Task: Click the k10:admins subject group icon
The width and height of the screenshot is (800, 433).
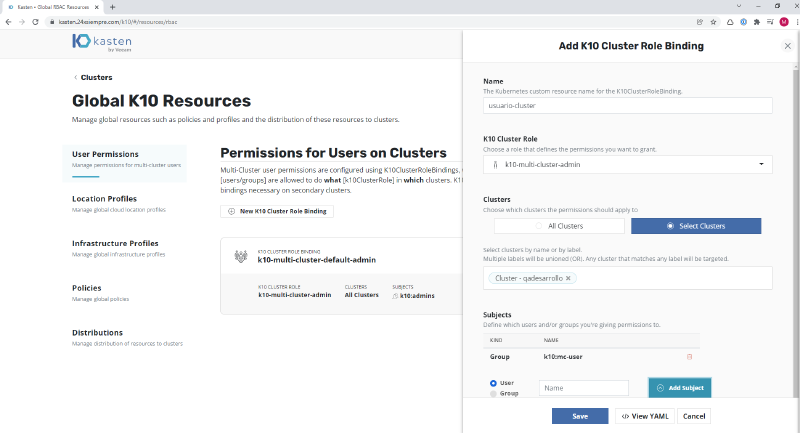Action: coord(395,296)
